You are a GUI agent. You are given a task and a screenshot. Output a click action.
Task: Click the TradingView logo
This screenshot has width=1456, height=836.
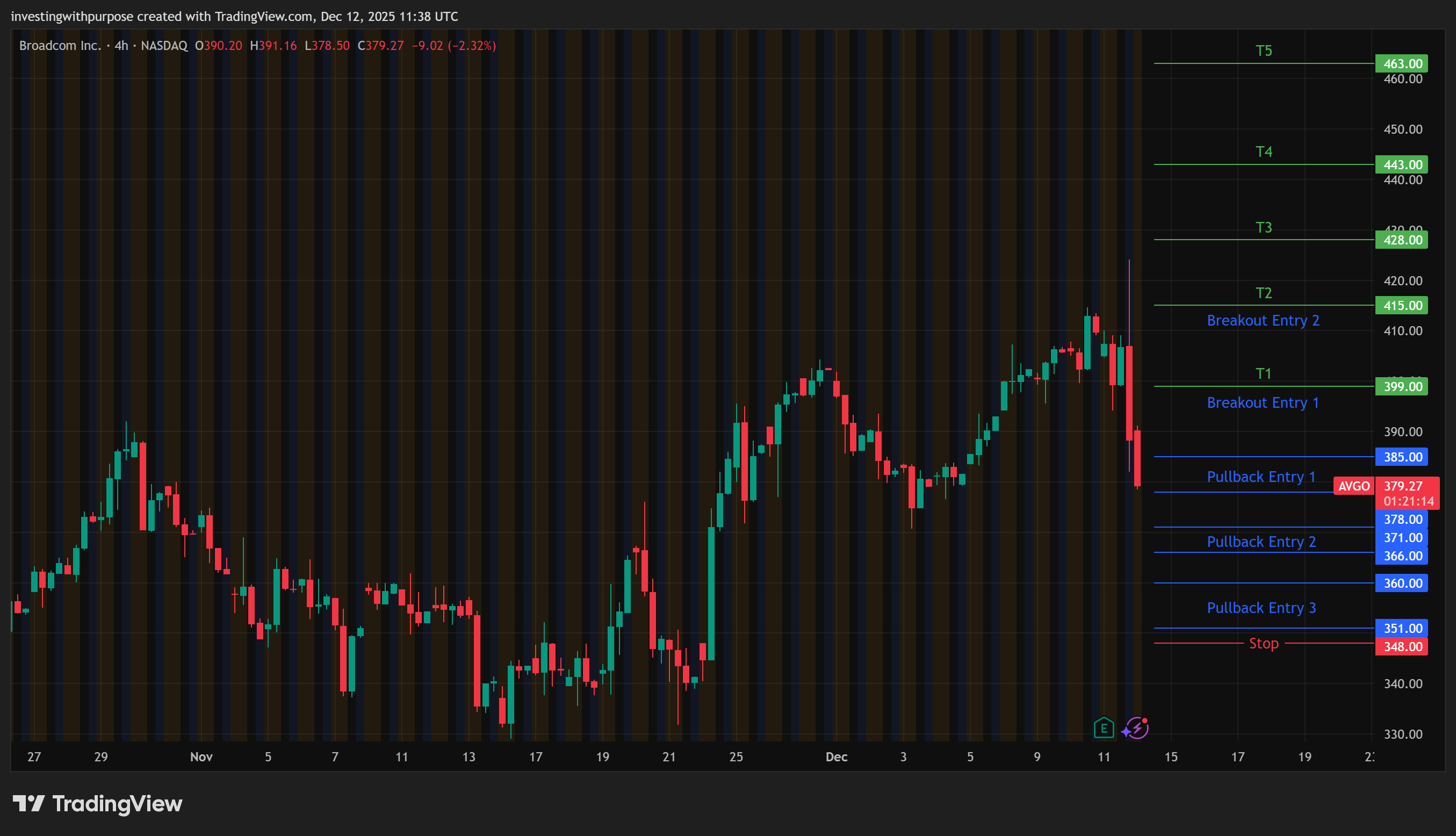coord(98,803)
